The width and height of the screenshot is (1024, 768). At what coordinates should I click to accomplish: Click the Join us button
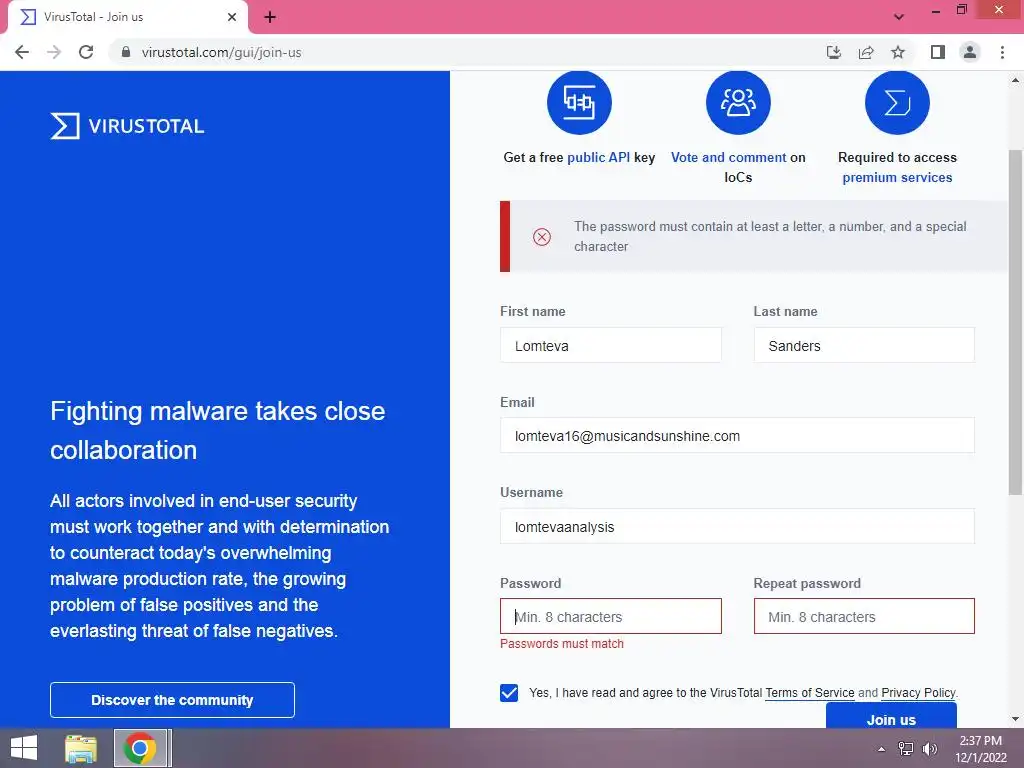(891, 716)
